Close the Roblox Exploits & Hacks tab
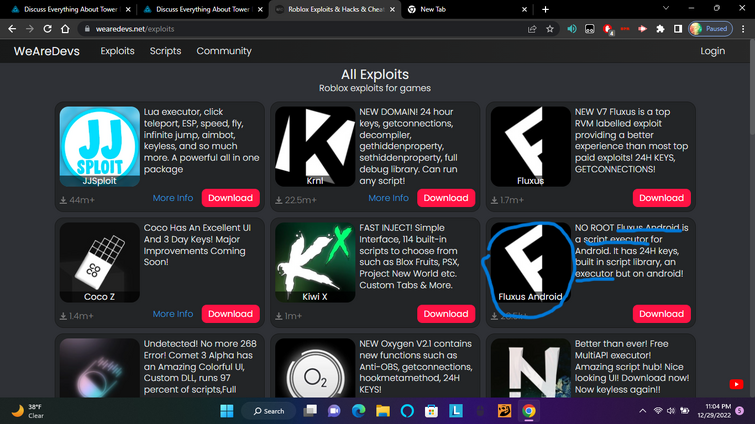 pos(392,9)
